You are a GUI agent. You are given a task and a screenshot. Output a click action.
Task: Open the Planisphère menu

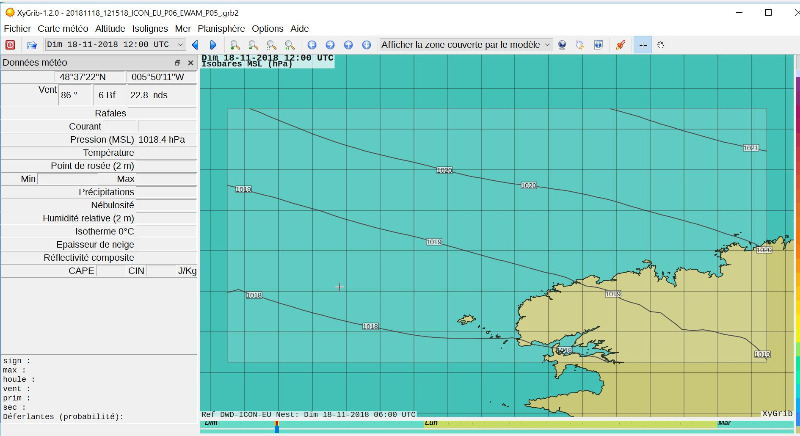[221, 29]
